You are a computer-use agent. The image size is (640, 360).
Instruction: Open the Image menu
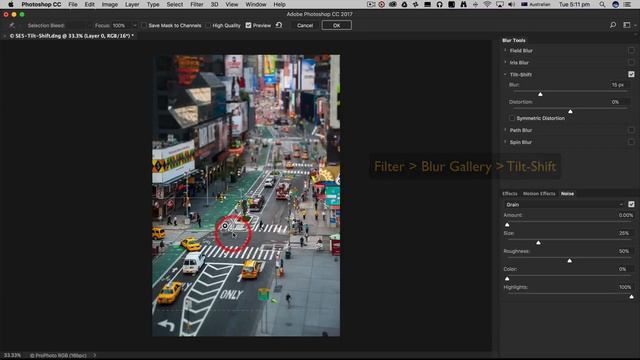point(109,4)
